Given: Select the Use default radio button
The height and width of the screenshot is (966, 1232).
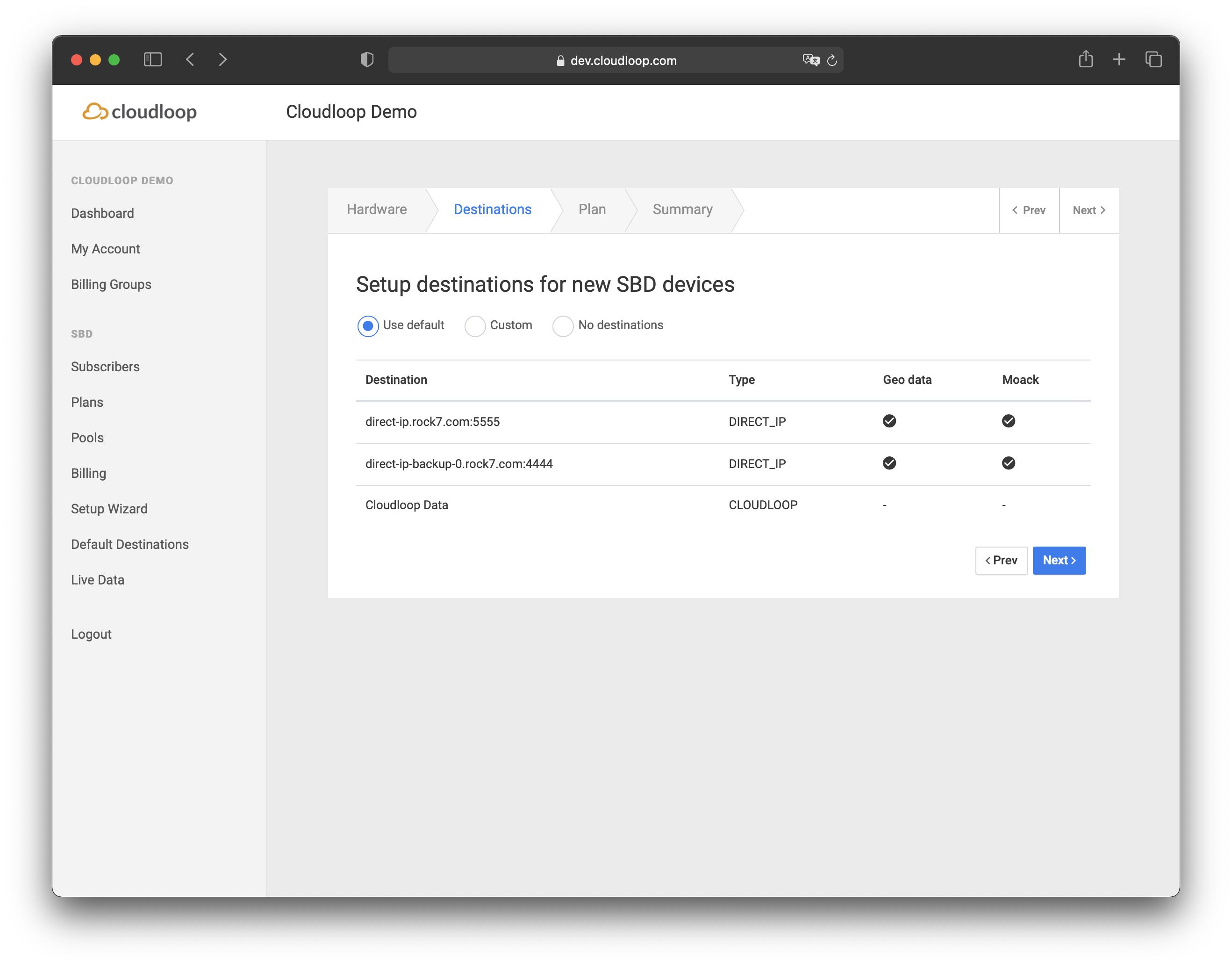Looking at the screenshot, I should (368, 326).
